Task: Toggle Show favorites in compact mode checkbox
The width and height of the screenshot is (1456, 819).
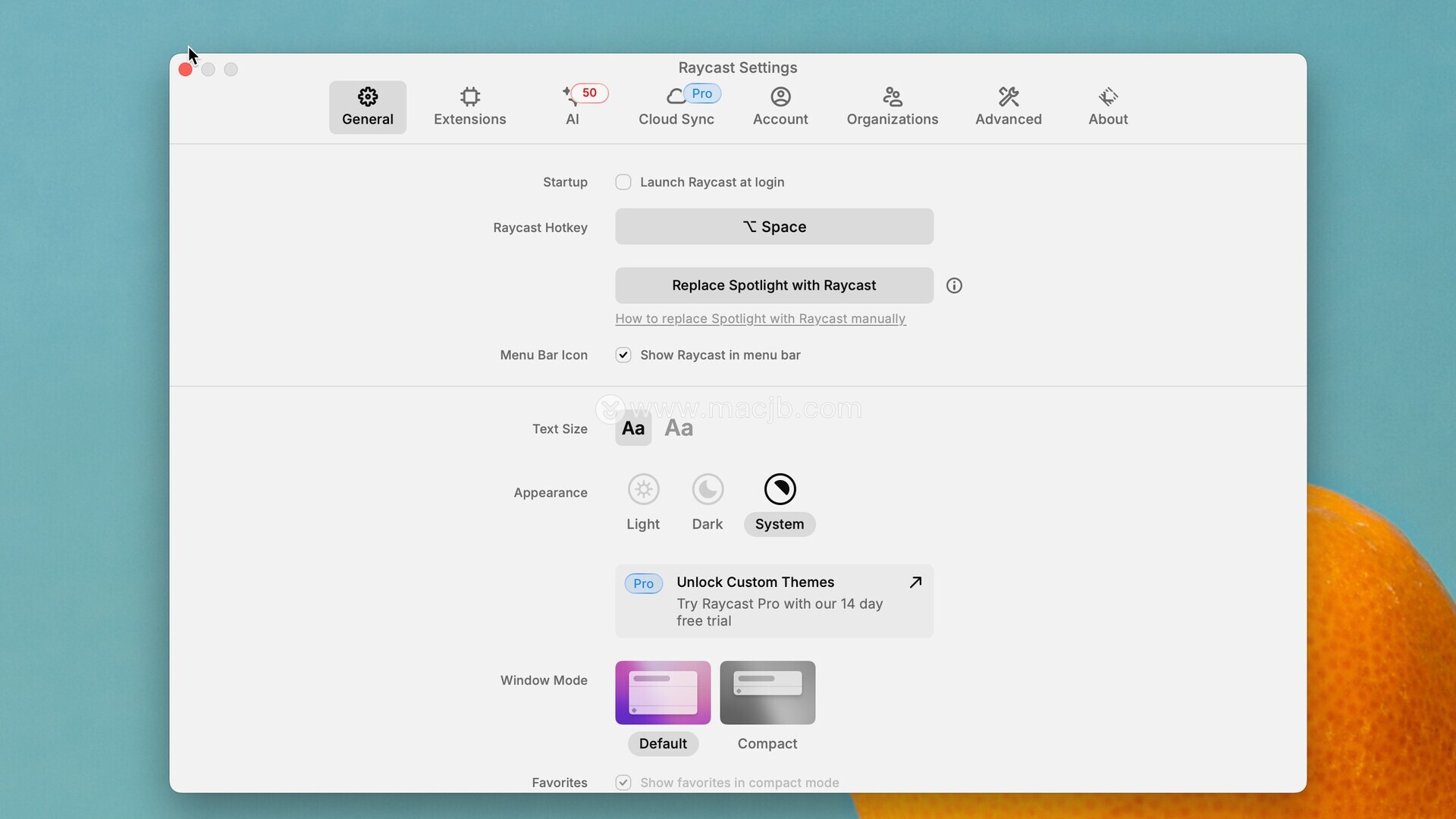Action: (623, 783)
